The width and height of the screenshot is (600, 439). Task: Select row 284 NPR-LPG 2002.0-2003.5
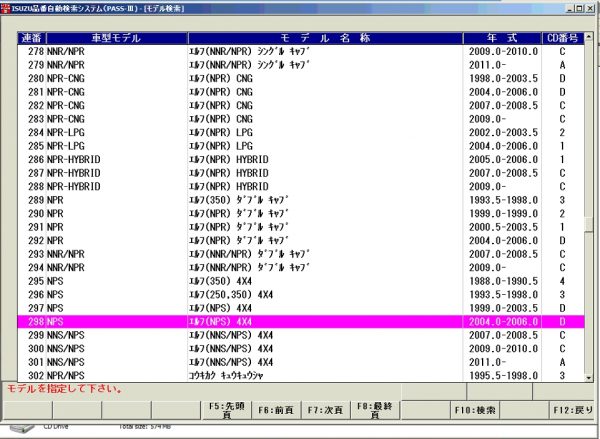(x=301, y=133)
